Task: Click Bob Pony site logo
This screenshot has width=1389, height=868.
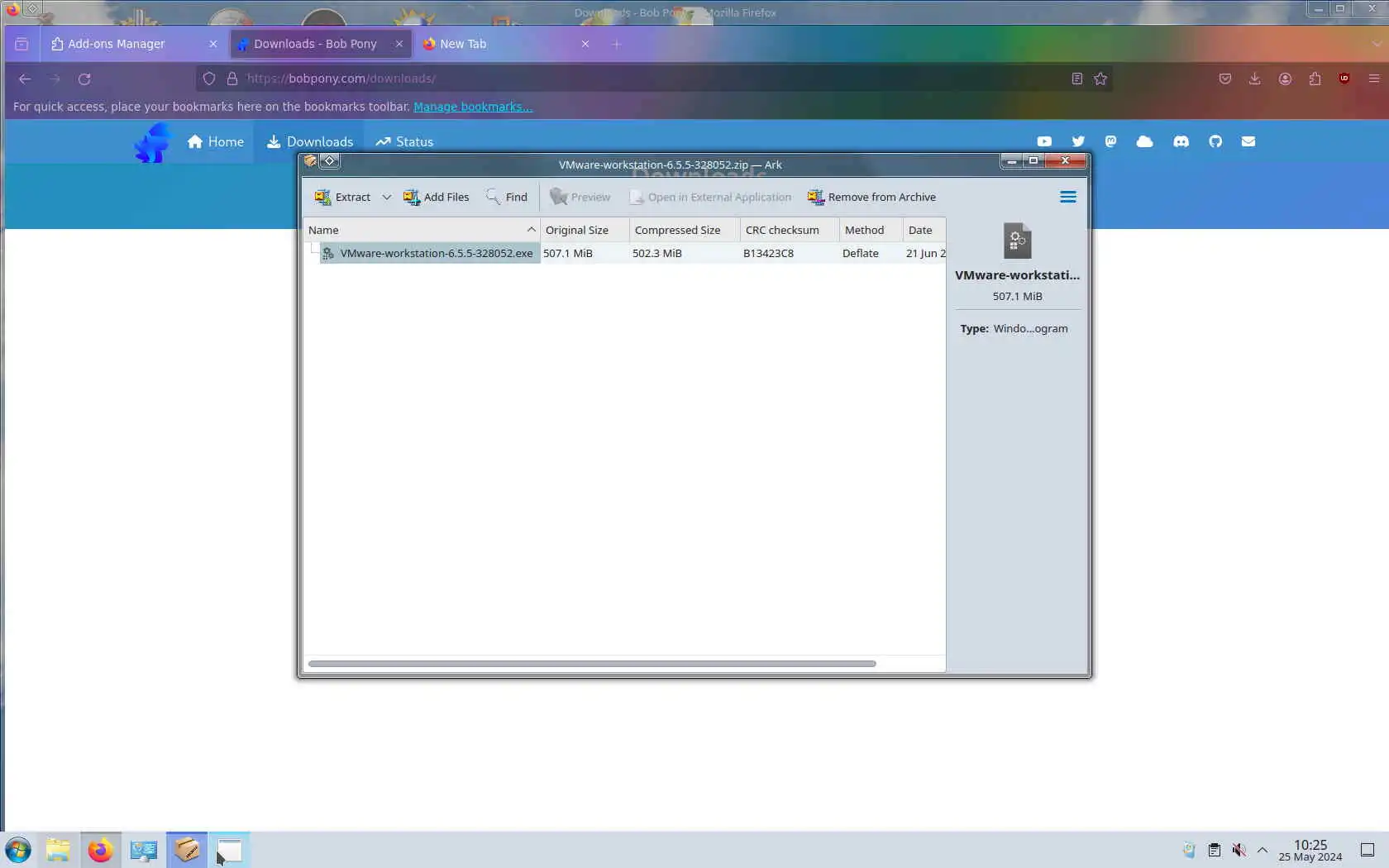Action: 153,142
